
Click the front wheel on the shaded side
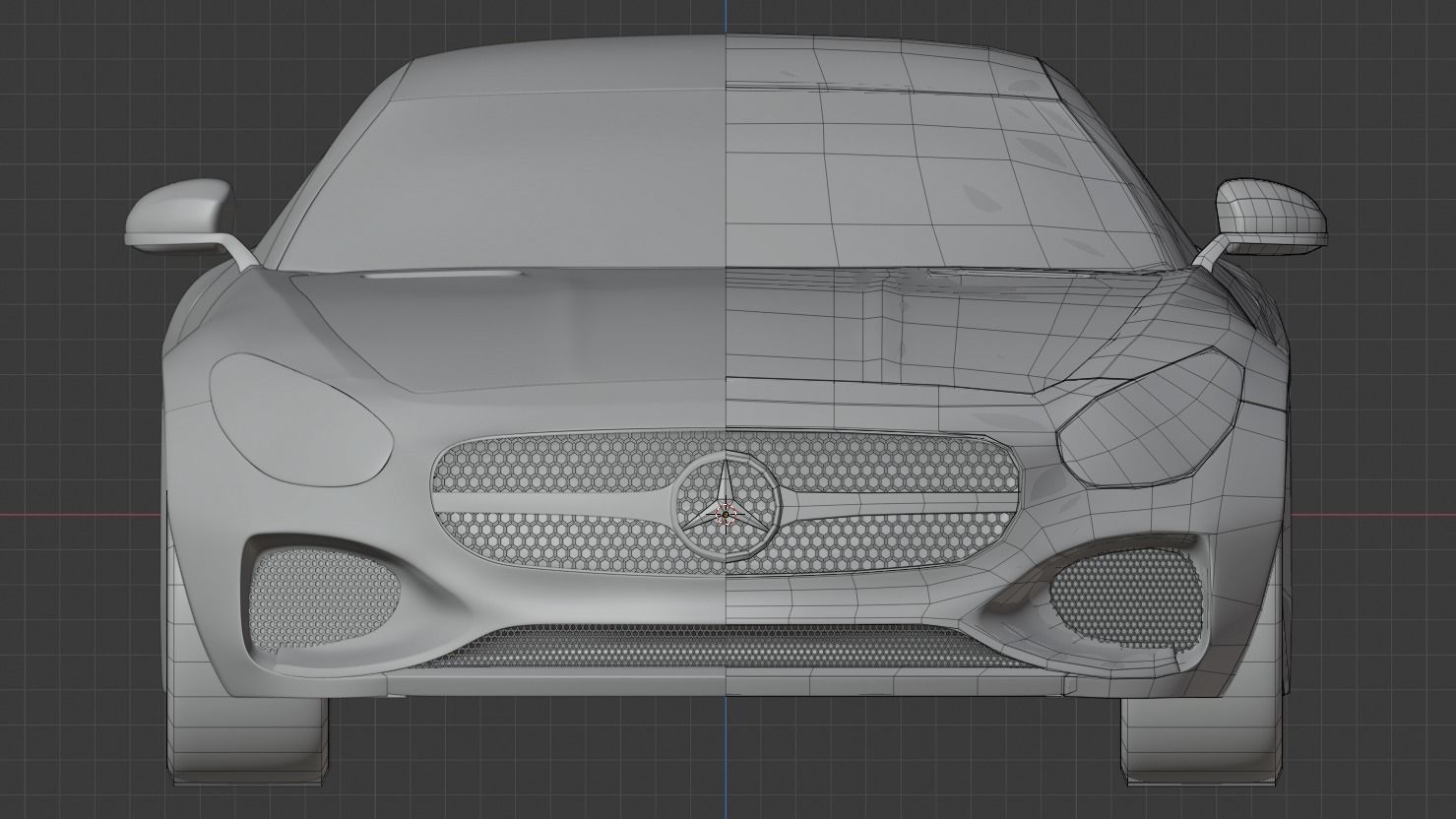(246, 740)
